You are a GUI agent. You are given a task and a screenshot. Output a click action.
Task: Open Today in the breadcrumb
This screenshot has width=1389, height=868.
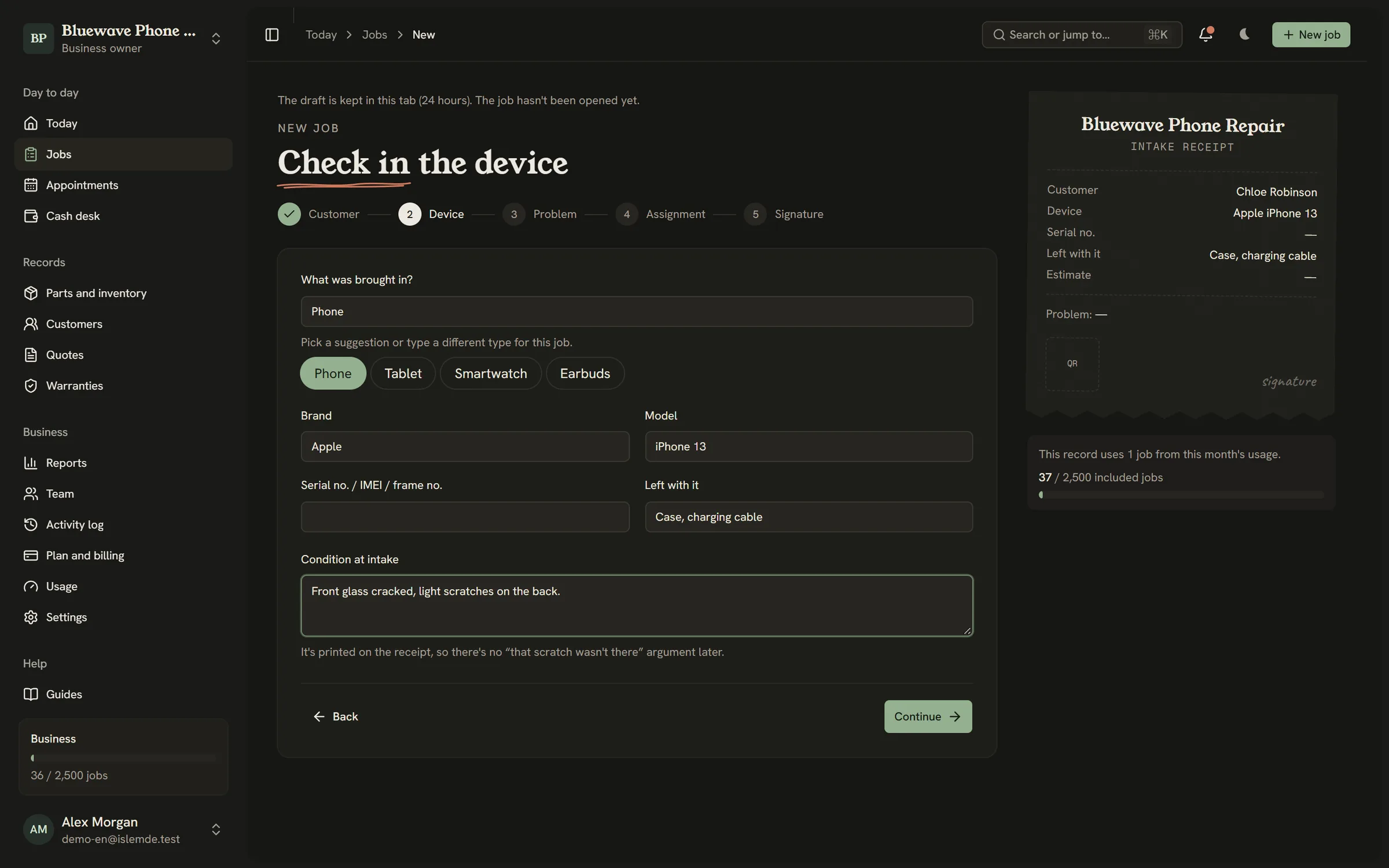pos(321,35)
